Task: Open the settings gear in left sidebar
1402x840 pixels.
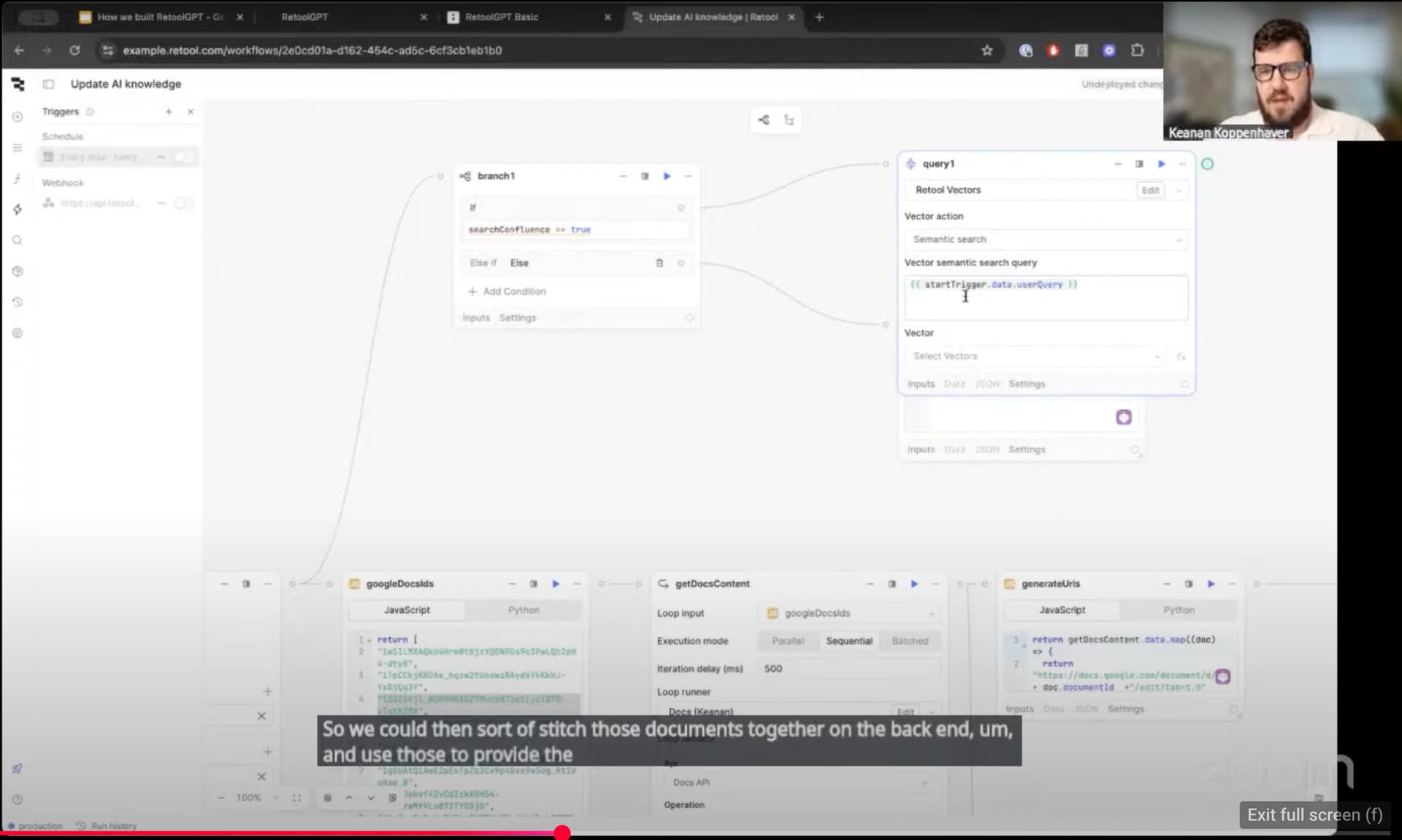Action: pyautogui.click(x=18, y=333)
